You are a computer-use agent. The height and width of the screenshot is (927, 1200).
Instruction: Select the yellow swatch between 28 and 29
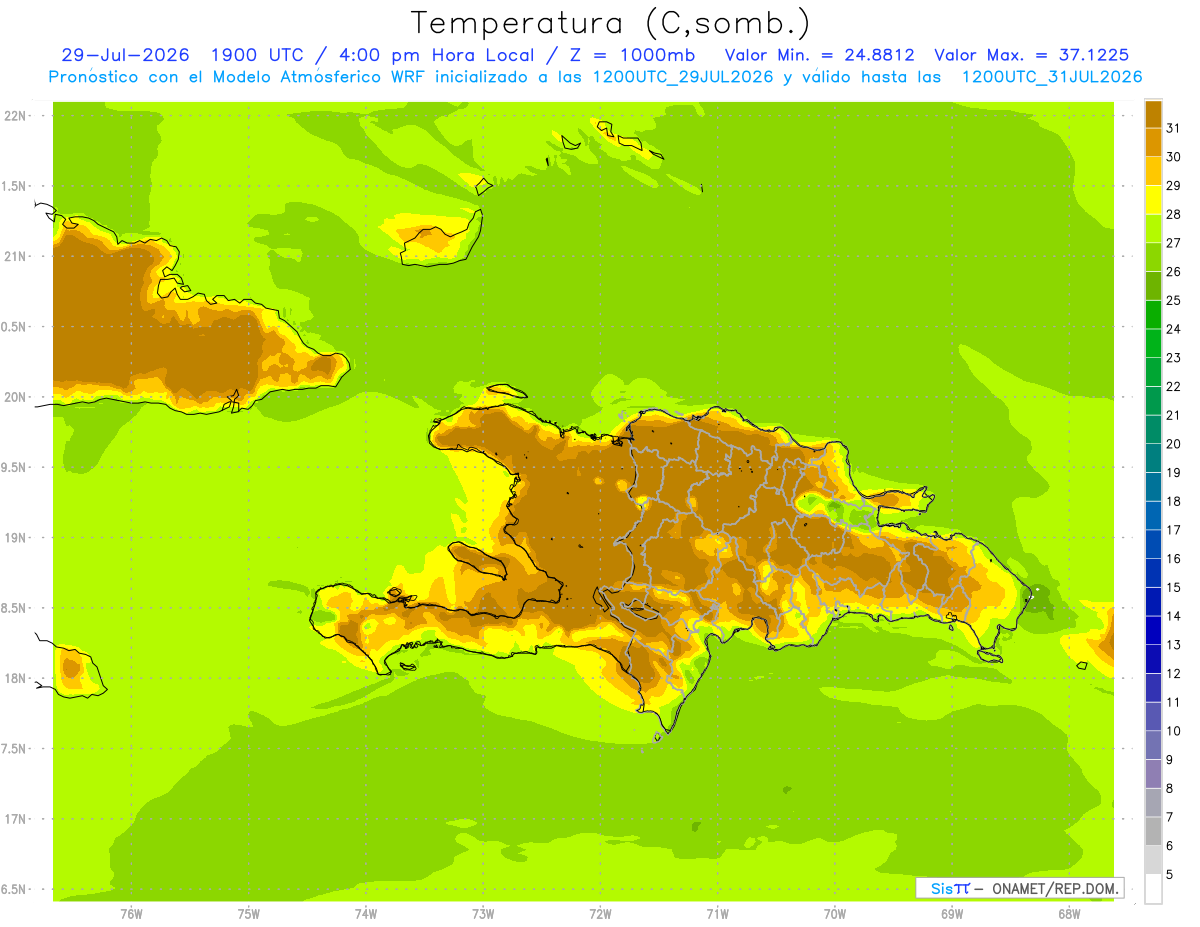click(1153, 200)
